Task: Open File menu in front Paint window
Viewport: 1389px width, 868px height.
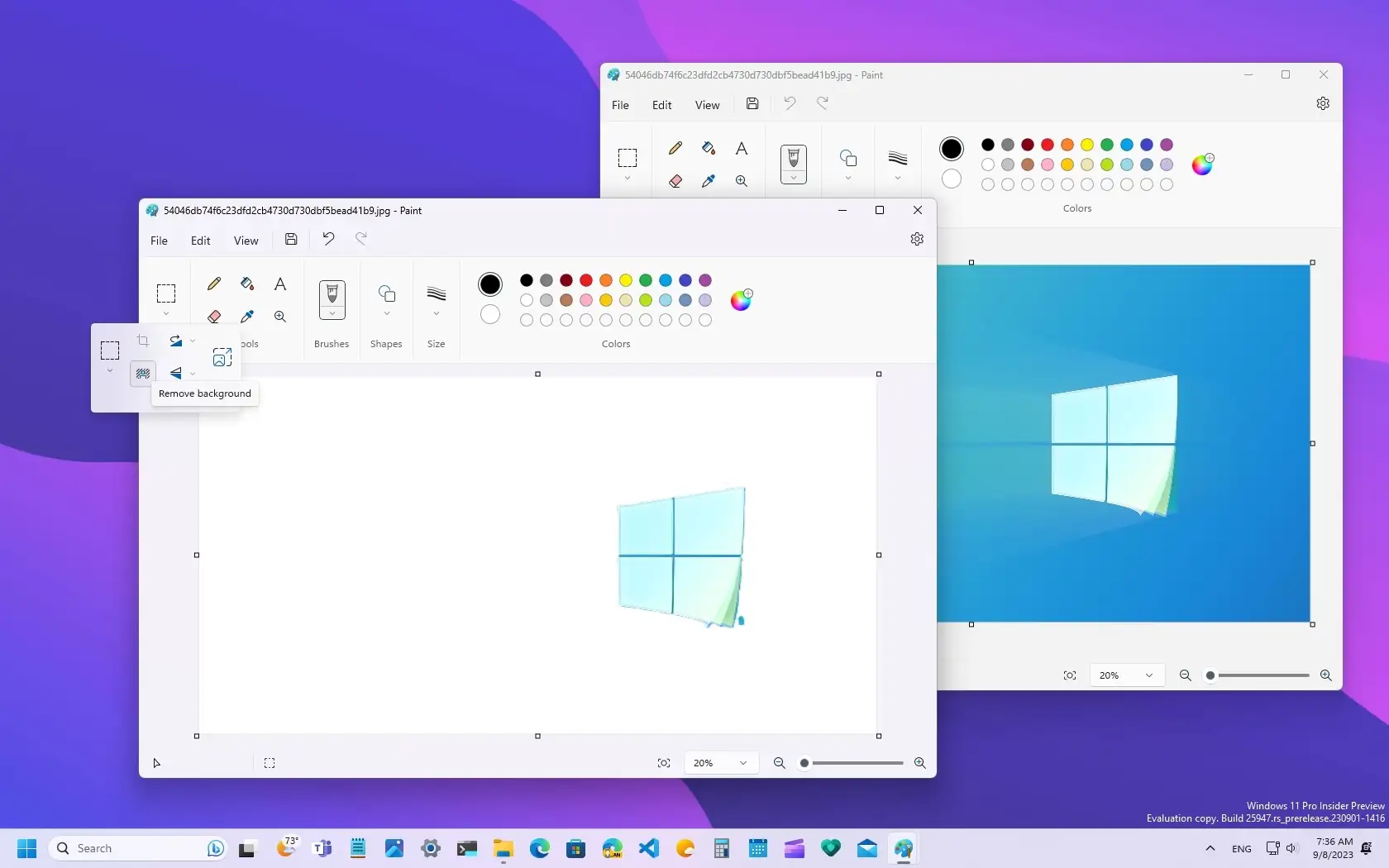Action: tap(159, 241)
